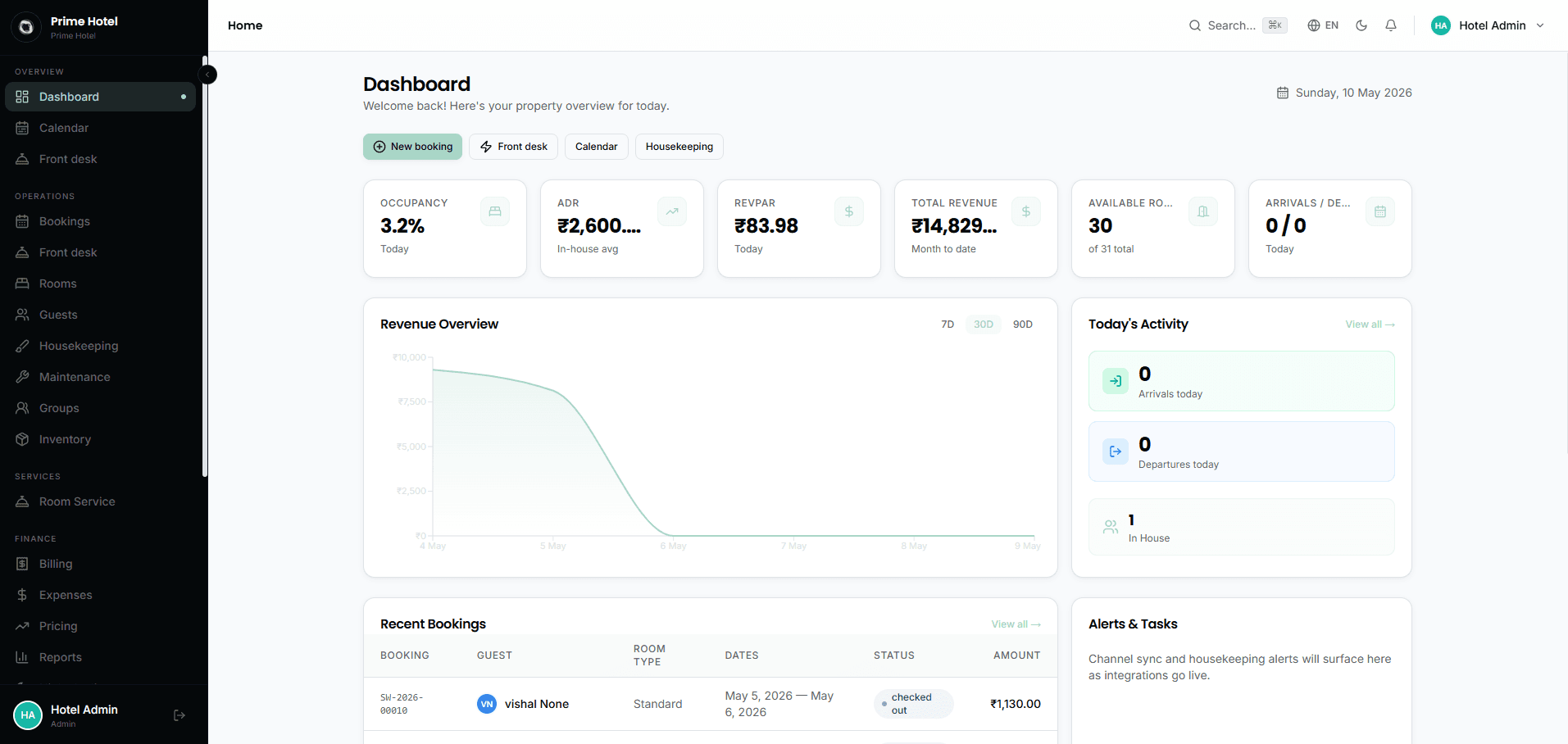Click the ₹1,130.00 amount cell

coord(1016,704)
